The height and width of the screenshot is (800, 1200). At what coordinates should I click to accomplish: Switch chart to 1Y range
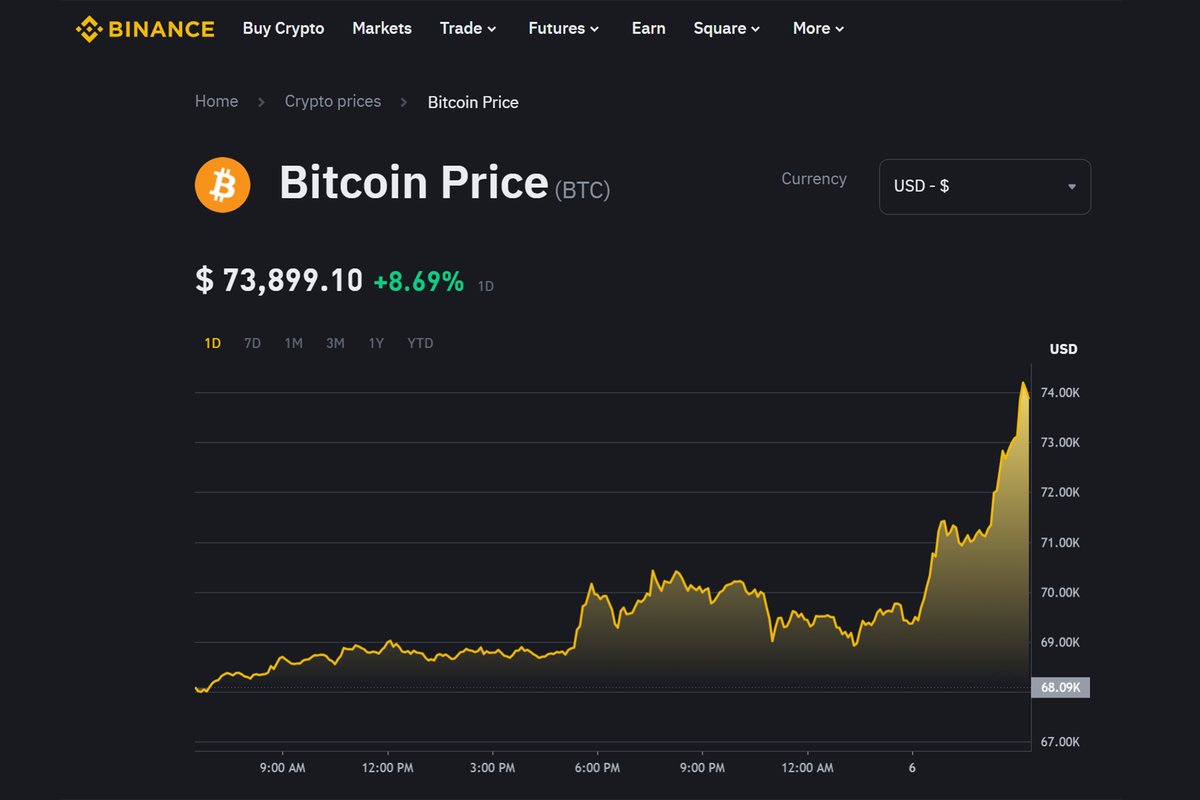tap(376, 343)
